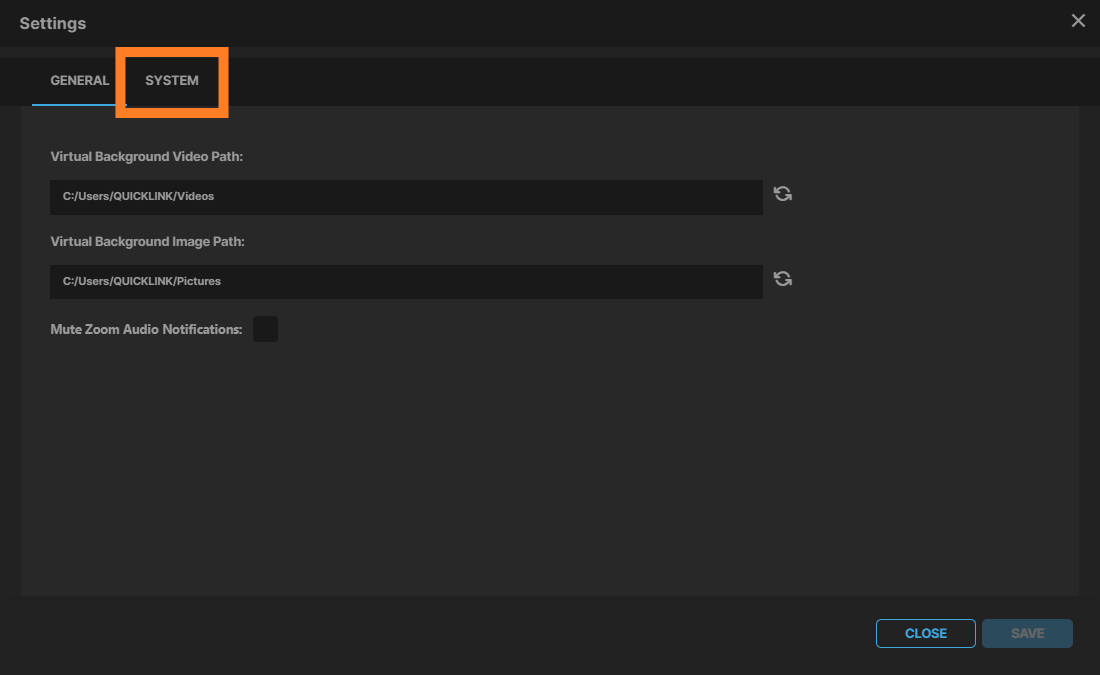Click the Mute Zoom Audio Notifications label

click(146, 330)
